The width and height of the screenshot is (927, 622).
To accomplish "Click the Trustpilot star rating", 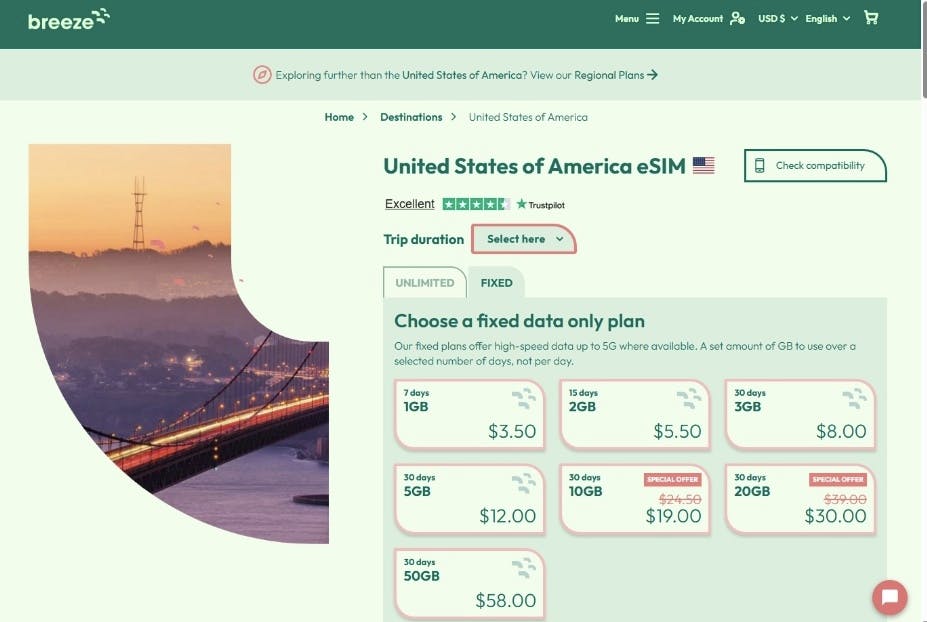I will pyautogui.click(x=476, y=204).
